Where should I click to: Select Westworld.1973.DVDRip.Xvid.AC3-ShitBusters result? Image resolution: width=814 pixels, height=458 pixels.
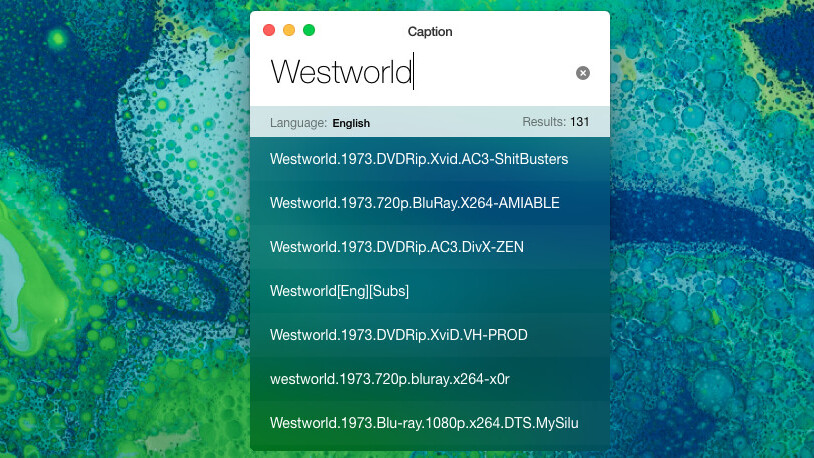tap(419, 159)
